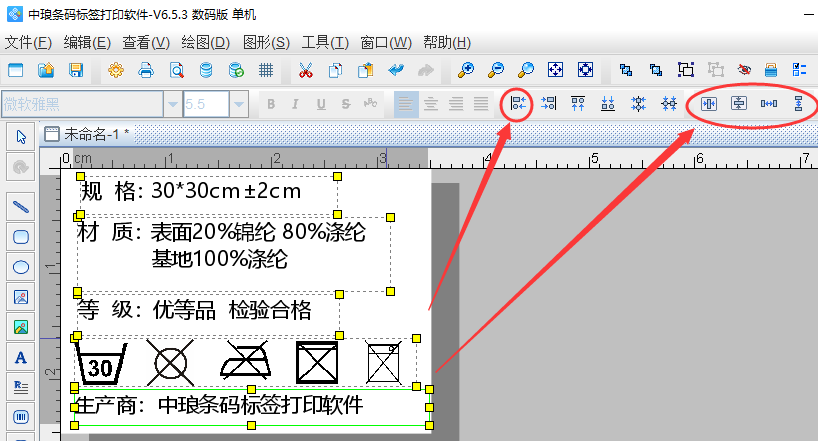The width and height of the screenshot is (818, 441).
Task: Open the 工具(T) menu
Action: click(x=325, y=42)
